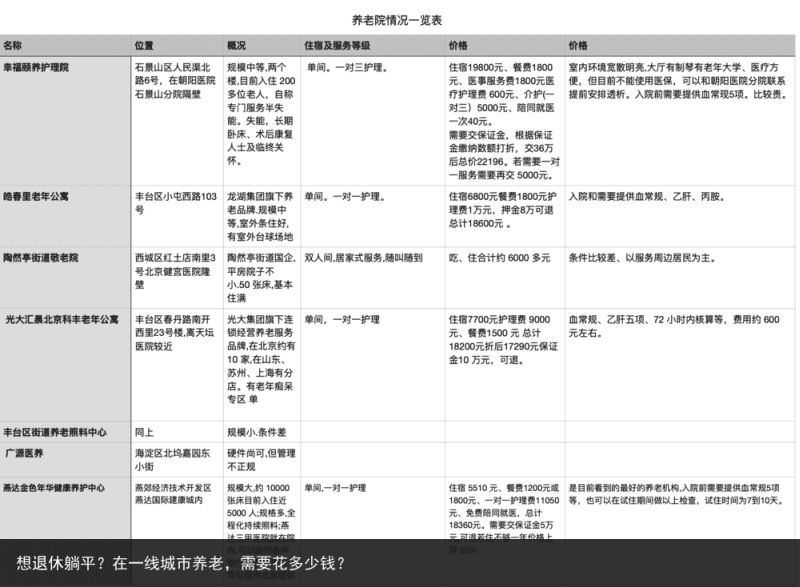Click the row name 陶然亭街道敬老院

[41, 258]
